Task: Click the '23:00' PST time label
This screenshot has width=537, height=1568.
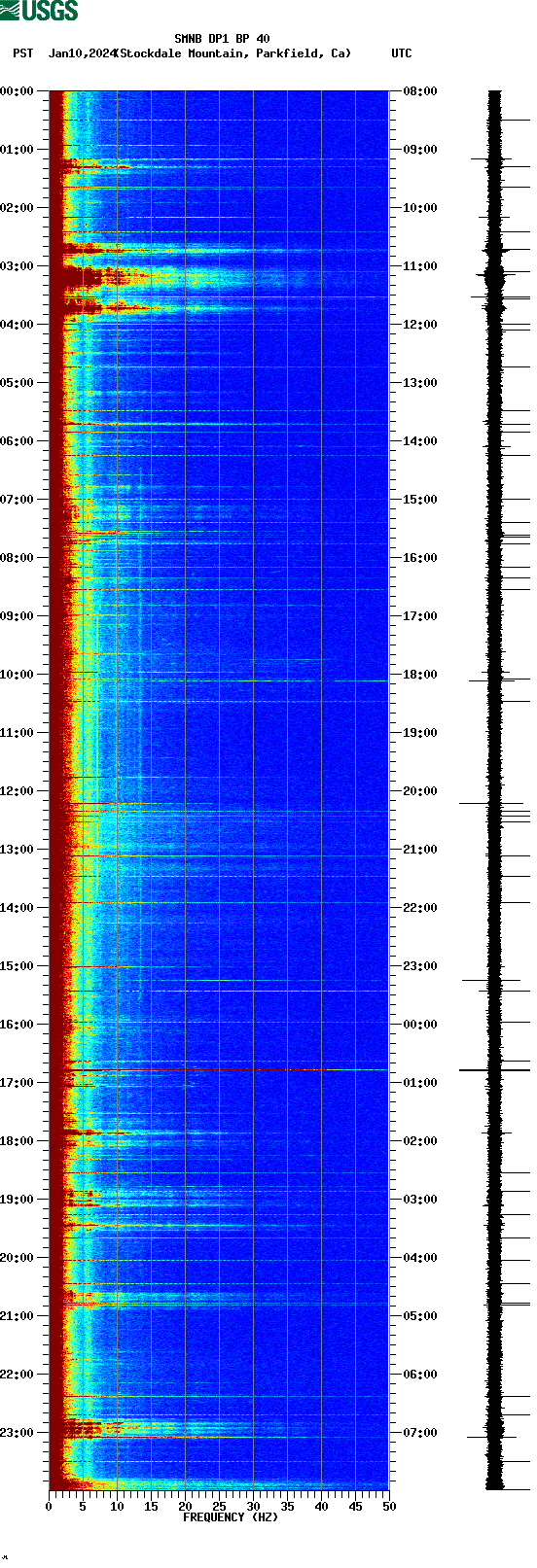Action: tap(18, 1433)
